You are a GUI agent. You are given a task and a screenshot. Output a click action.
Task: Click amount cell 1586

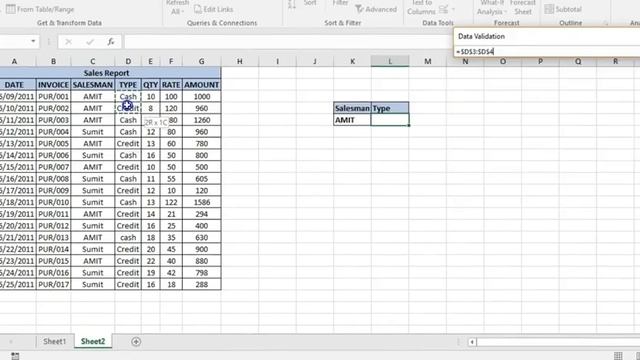(202, 202)
